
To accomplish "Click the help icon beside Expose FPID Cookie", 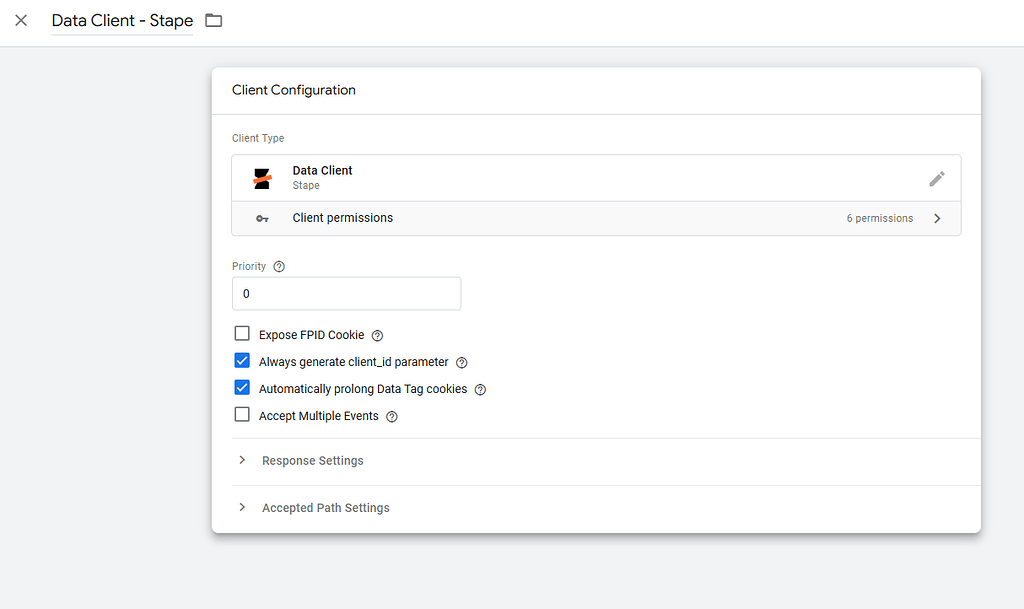I will [x=376, y=335].
